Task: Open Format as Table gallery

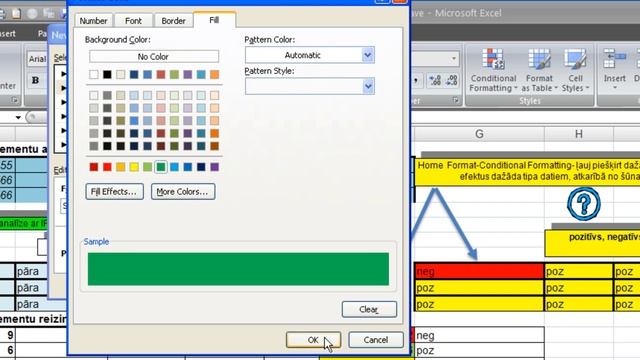Action: pos(539,71)
